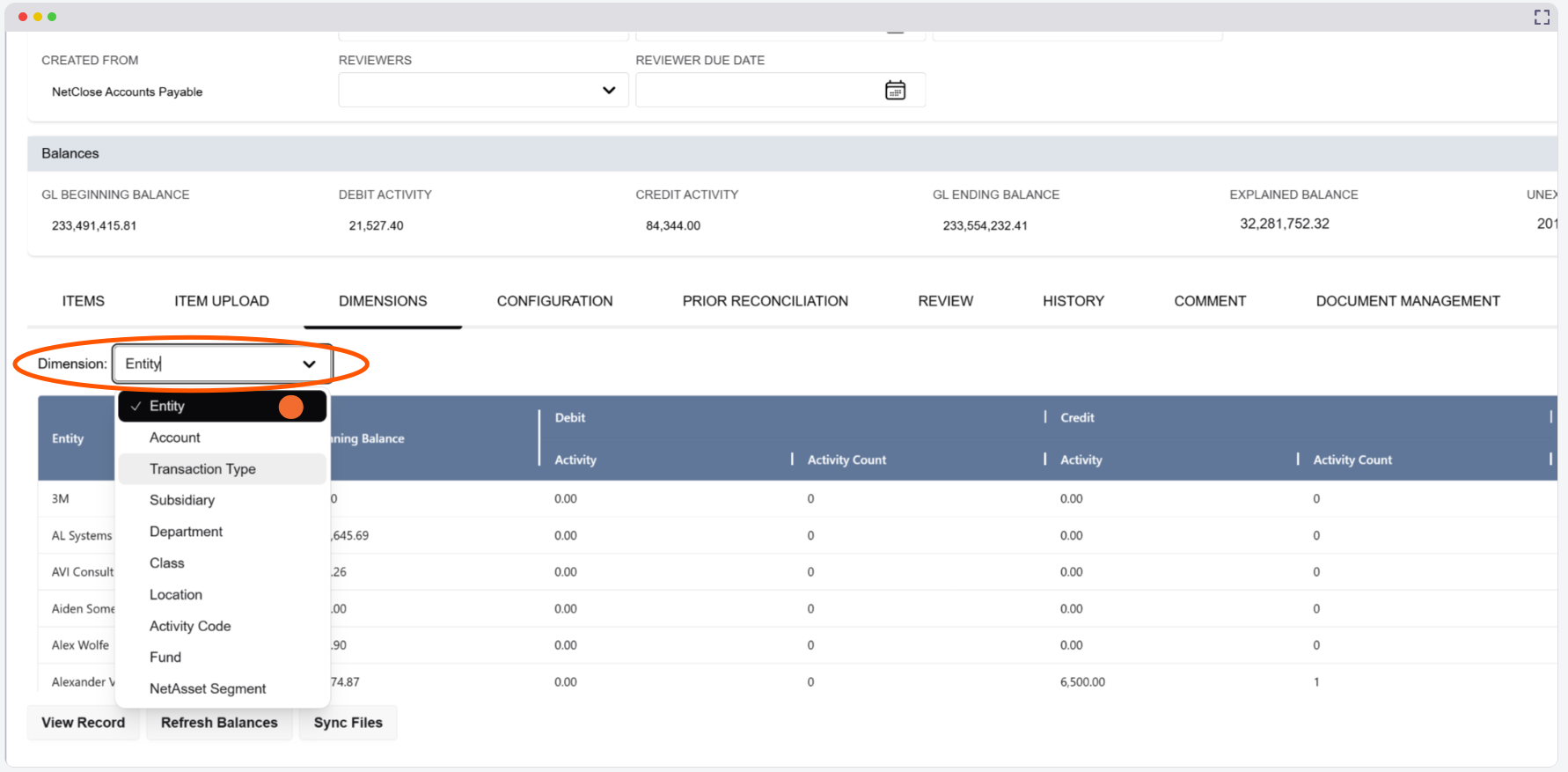The width and height of the screenshot is (1568, 772).
Task: Click the View Record button
Action: (84, 723)
